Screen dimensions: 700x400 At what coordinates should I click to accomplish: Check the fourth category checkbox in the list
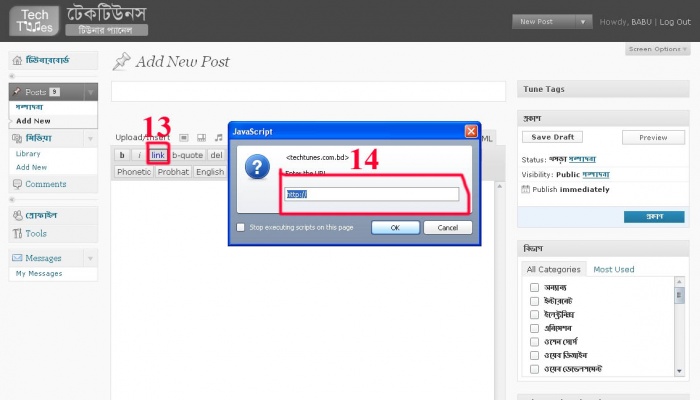[x=534, y=328]
